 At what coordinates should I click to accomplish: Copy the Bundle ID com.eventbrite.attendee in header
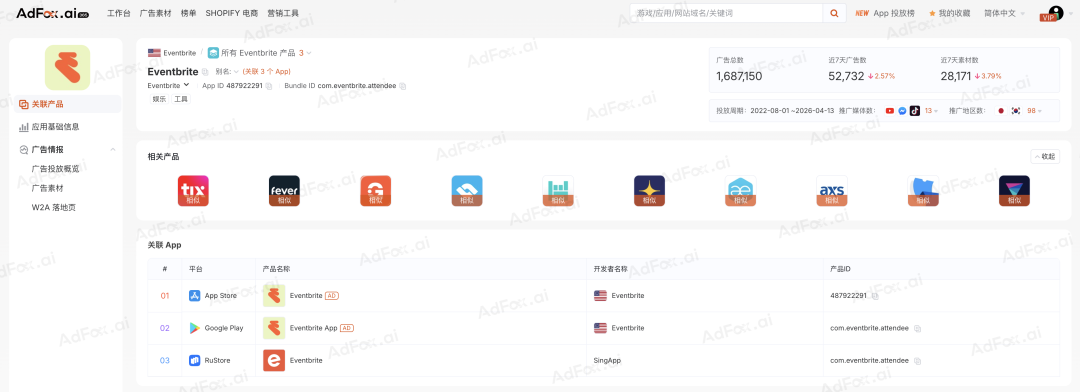point(403,86)
